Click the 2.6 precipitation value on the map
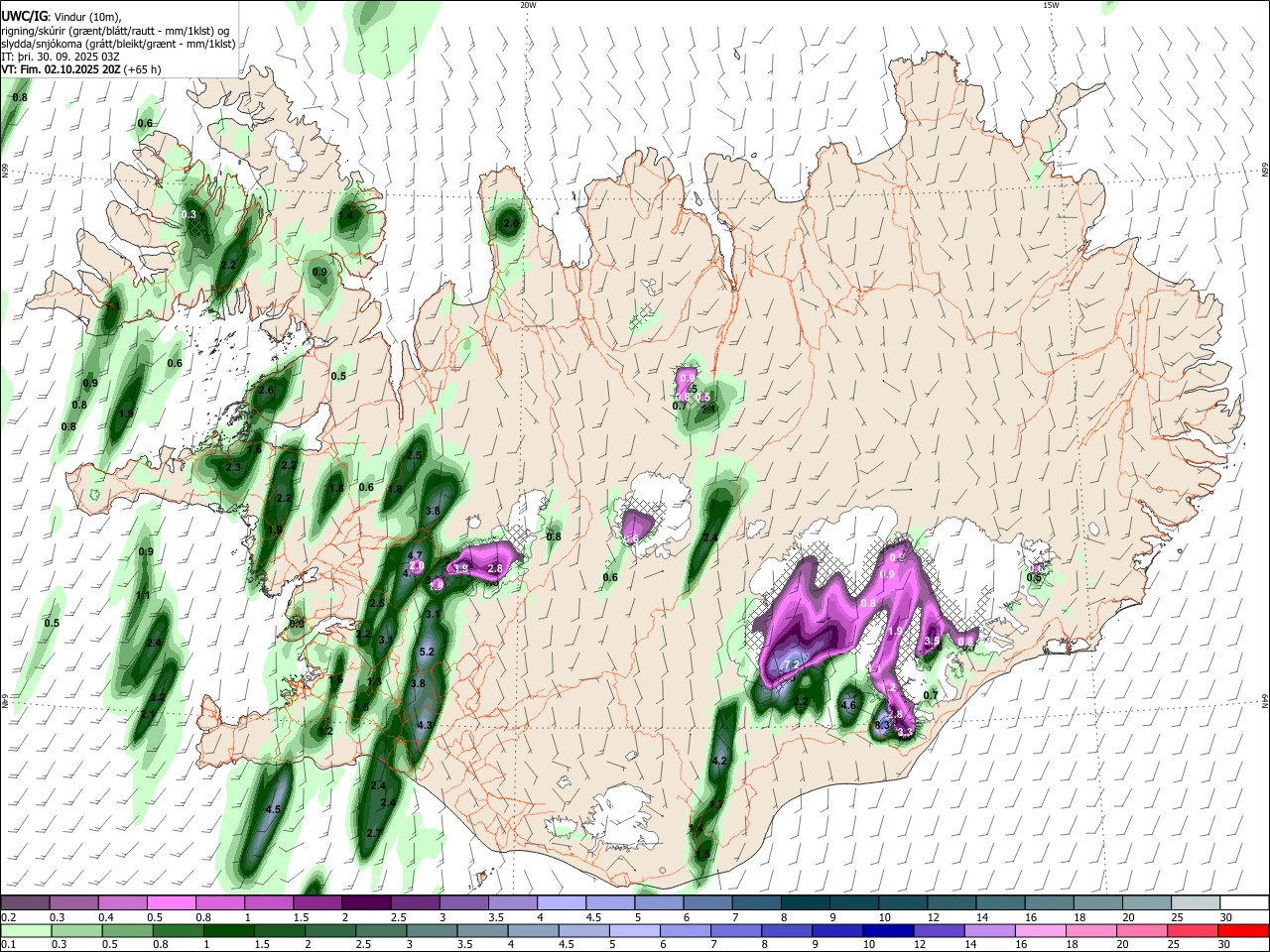 pyautogui.click(x=266, y=390)
